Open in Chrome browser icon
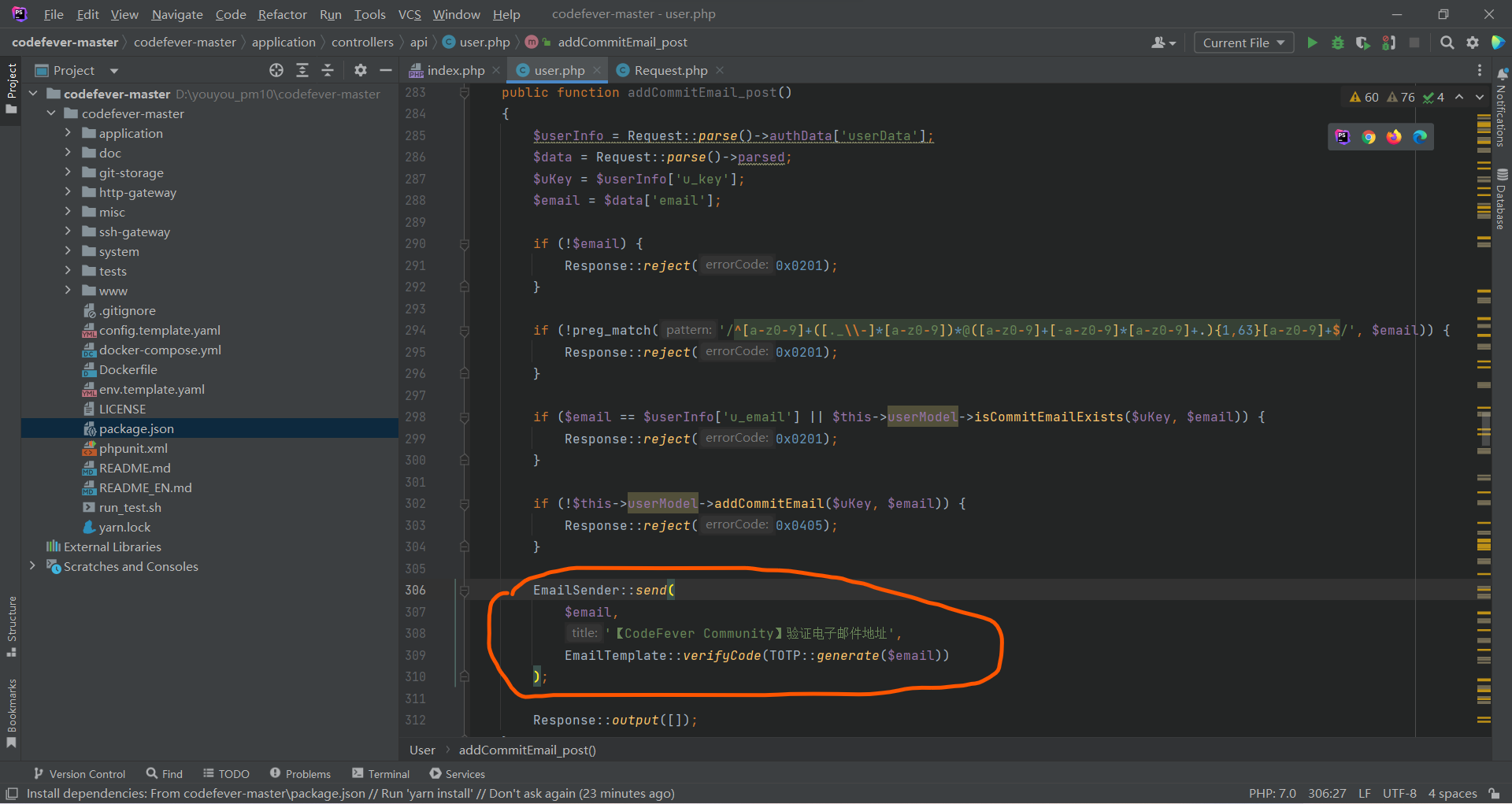Screen dimensions: 1512x804 coord(1369,137)
